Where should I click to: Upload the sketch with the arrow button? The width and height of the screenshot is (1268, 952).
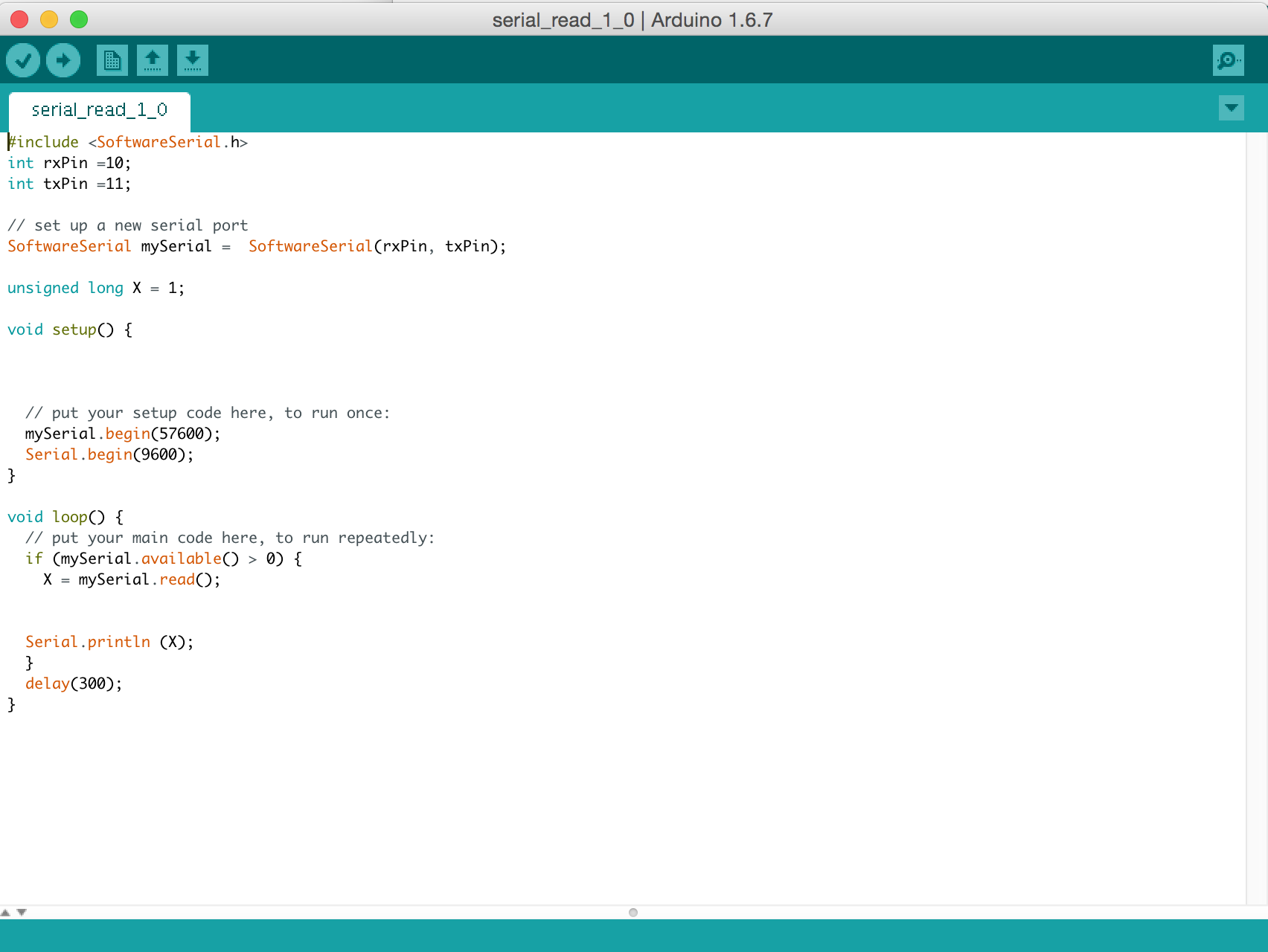tap(63, 60)
